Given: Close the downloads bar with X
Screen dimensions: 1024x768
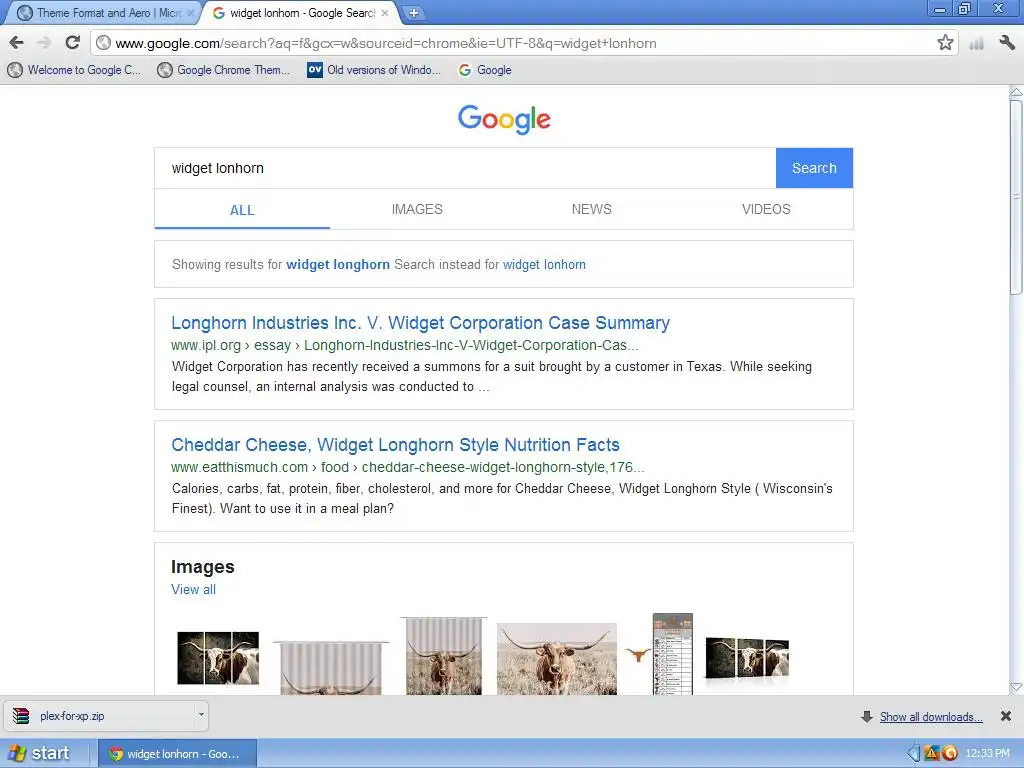Looking at the screenshot, I should 1006,716.
